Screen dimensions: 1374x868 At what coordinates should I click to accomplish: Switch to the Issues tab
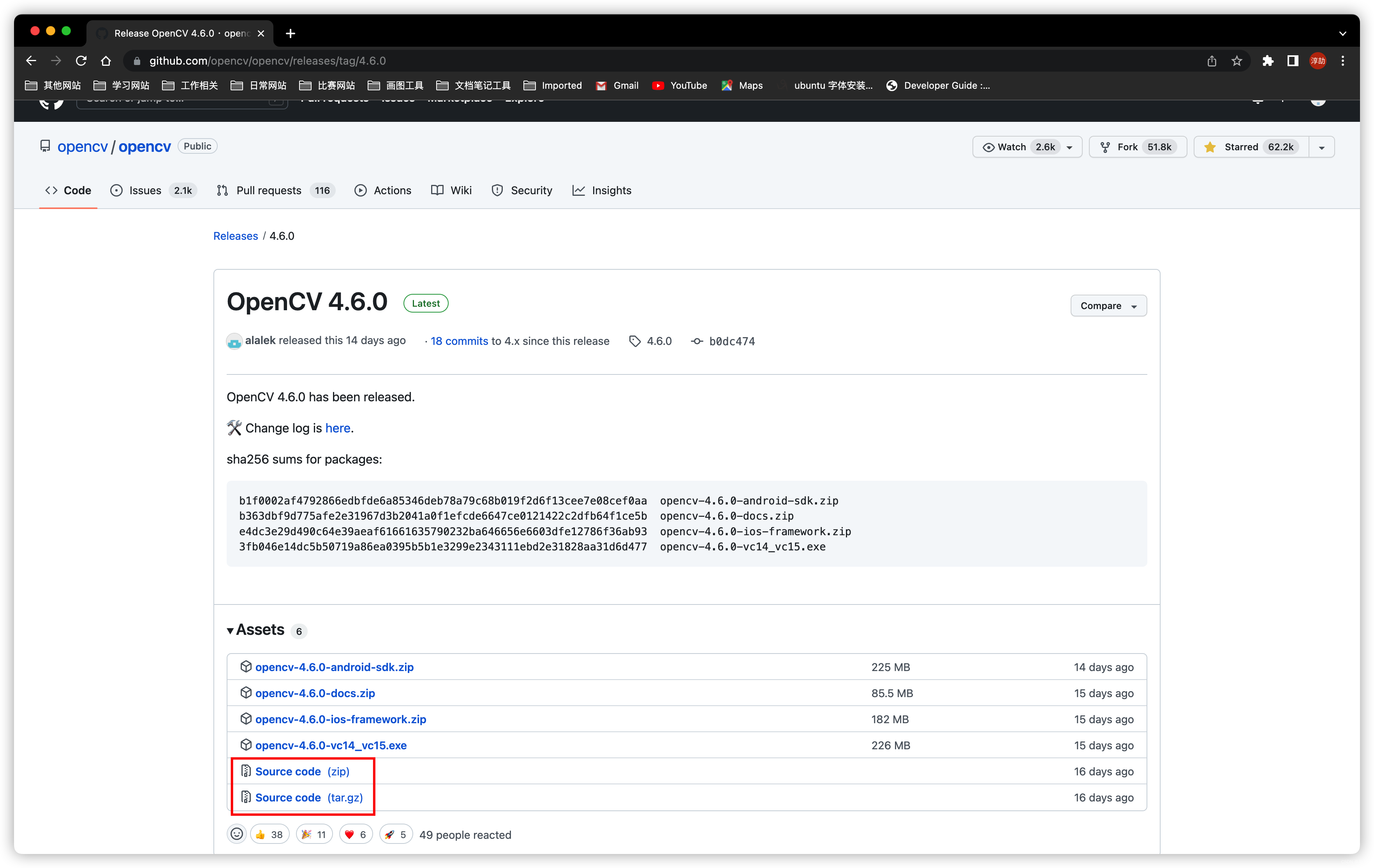point(153,190)
